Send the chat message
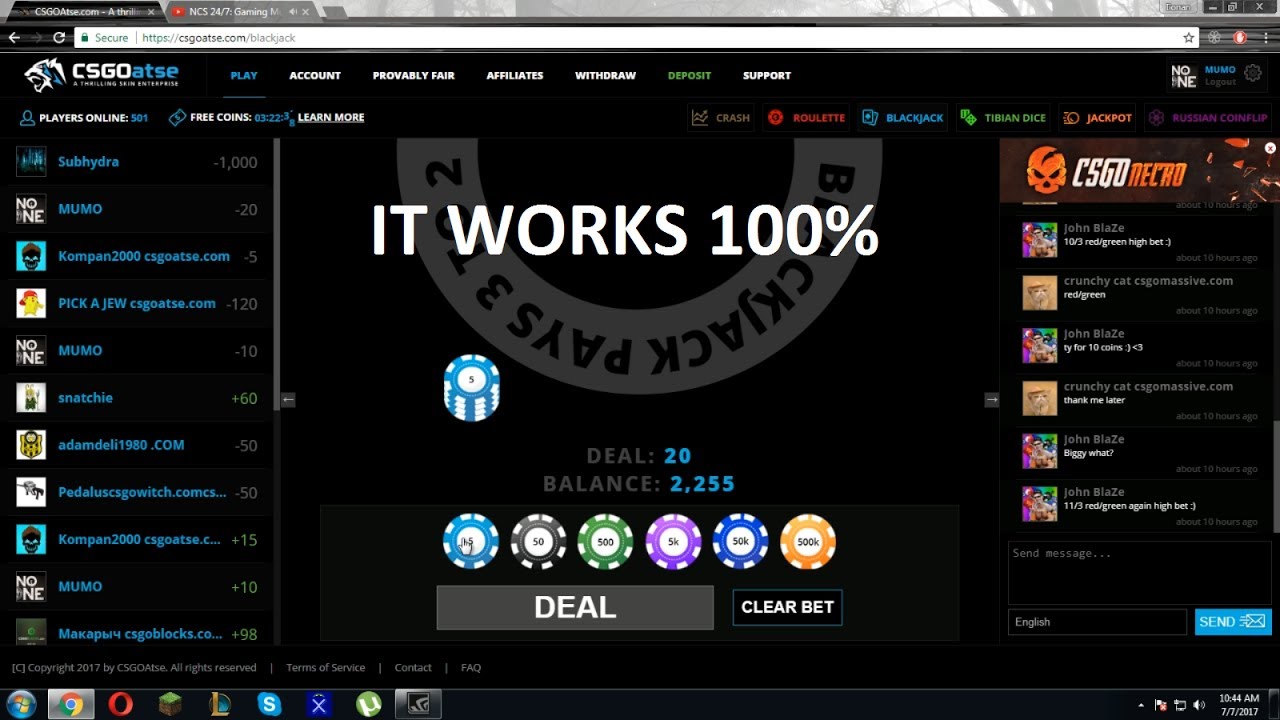The height and width of the screenshot is (720, 1280). pos(1233,622)
